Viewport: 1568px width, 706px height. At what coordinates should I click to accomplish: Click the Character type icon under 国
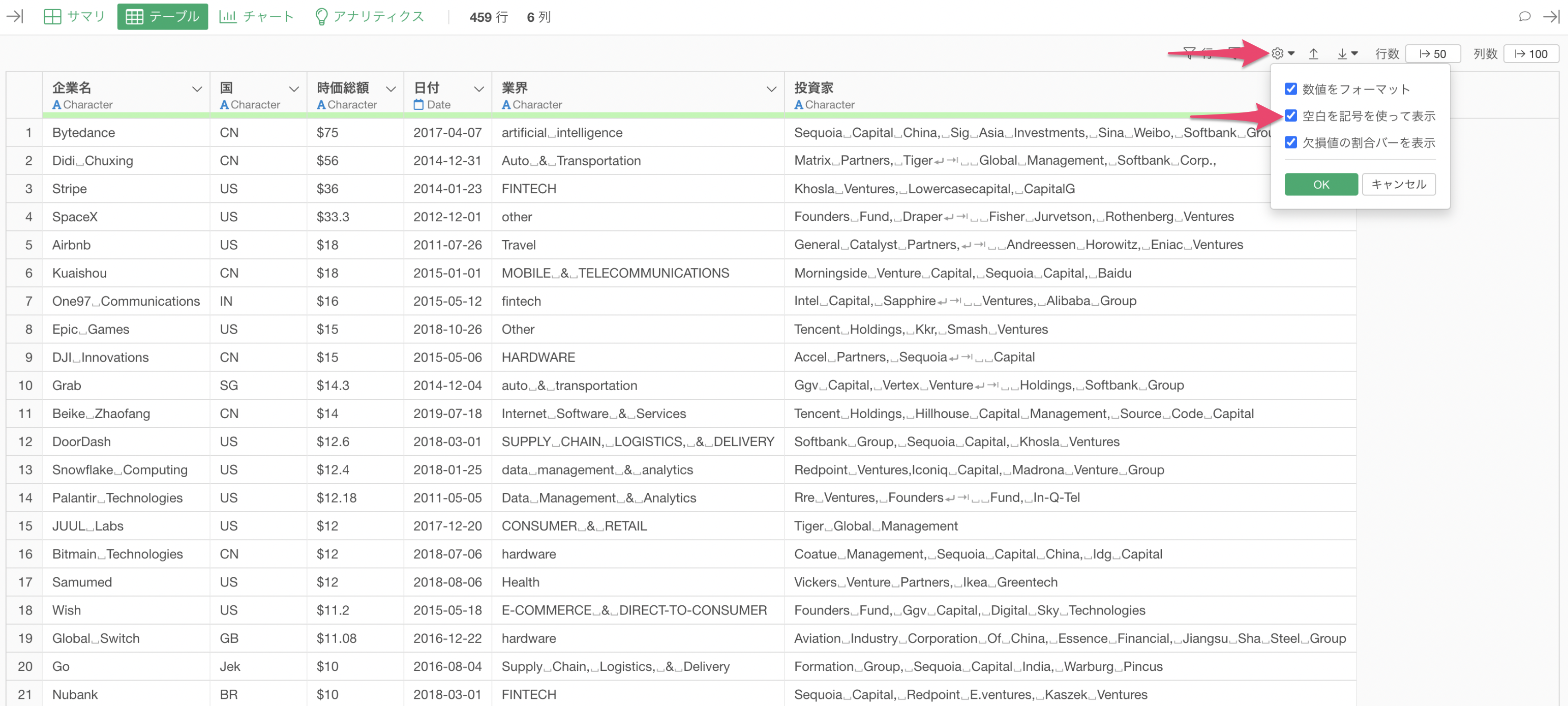point(224,105)
